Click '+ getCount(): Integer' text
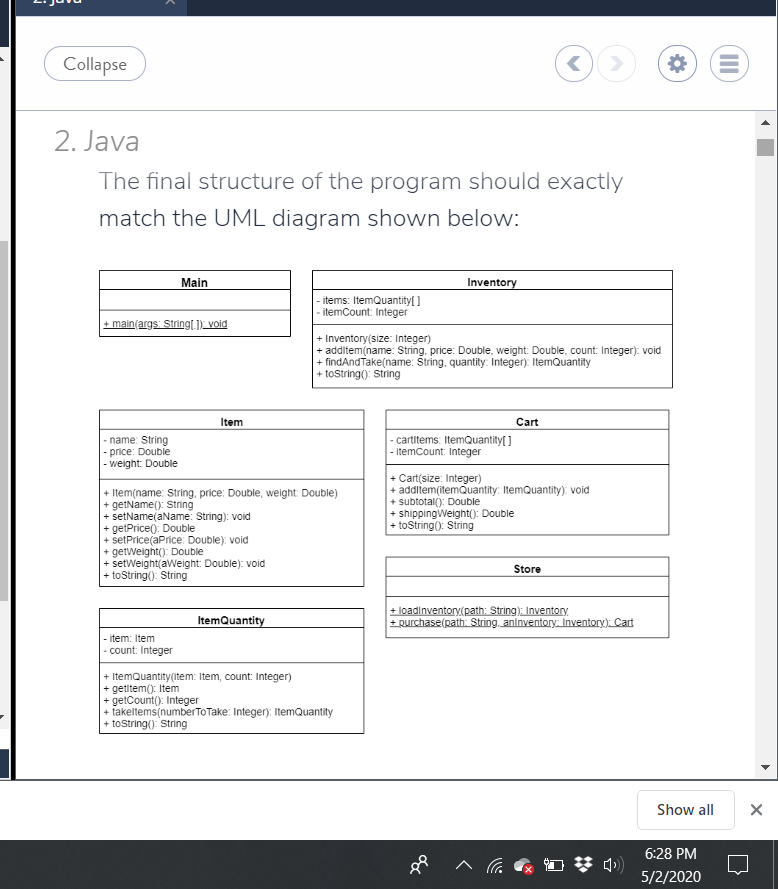This screenshot has height=889, width=778. [x=151, y=700]
